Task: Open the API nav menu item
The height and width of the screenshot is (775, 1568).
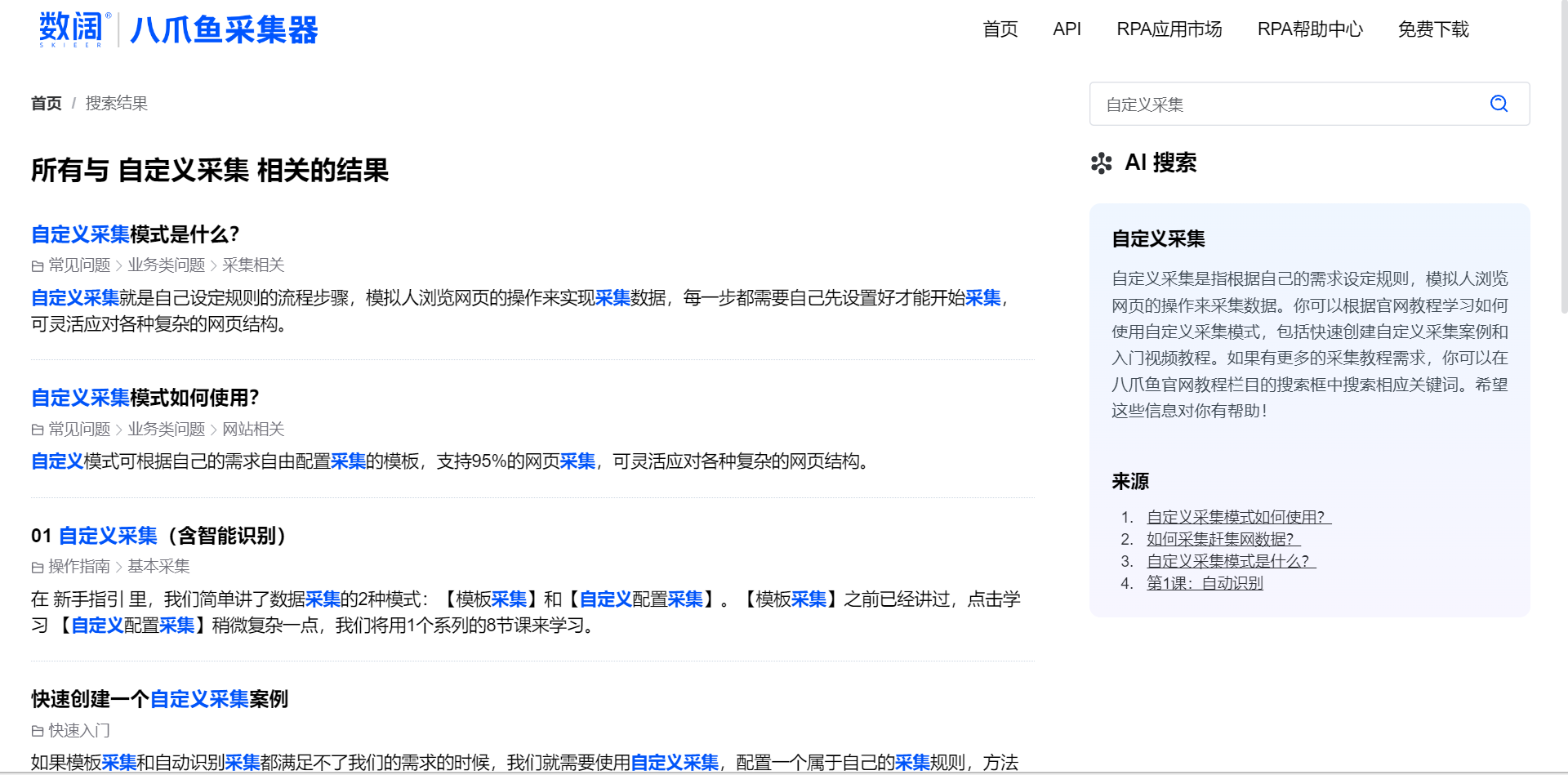Action: tap(1067, 29)
